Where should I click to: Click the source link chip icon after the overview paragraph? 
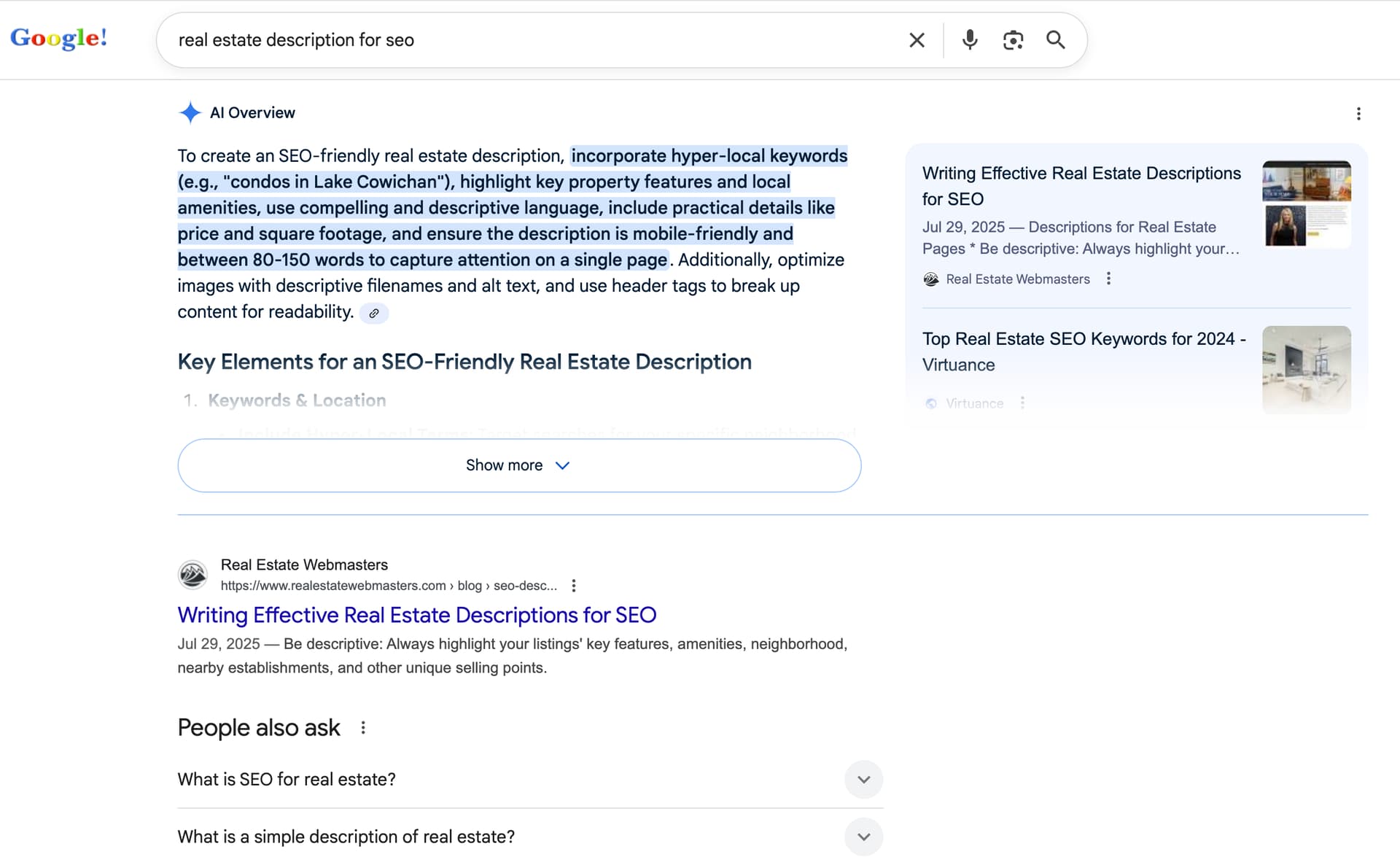pos(373,314)
